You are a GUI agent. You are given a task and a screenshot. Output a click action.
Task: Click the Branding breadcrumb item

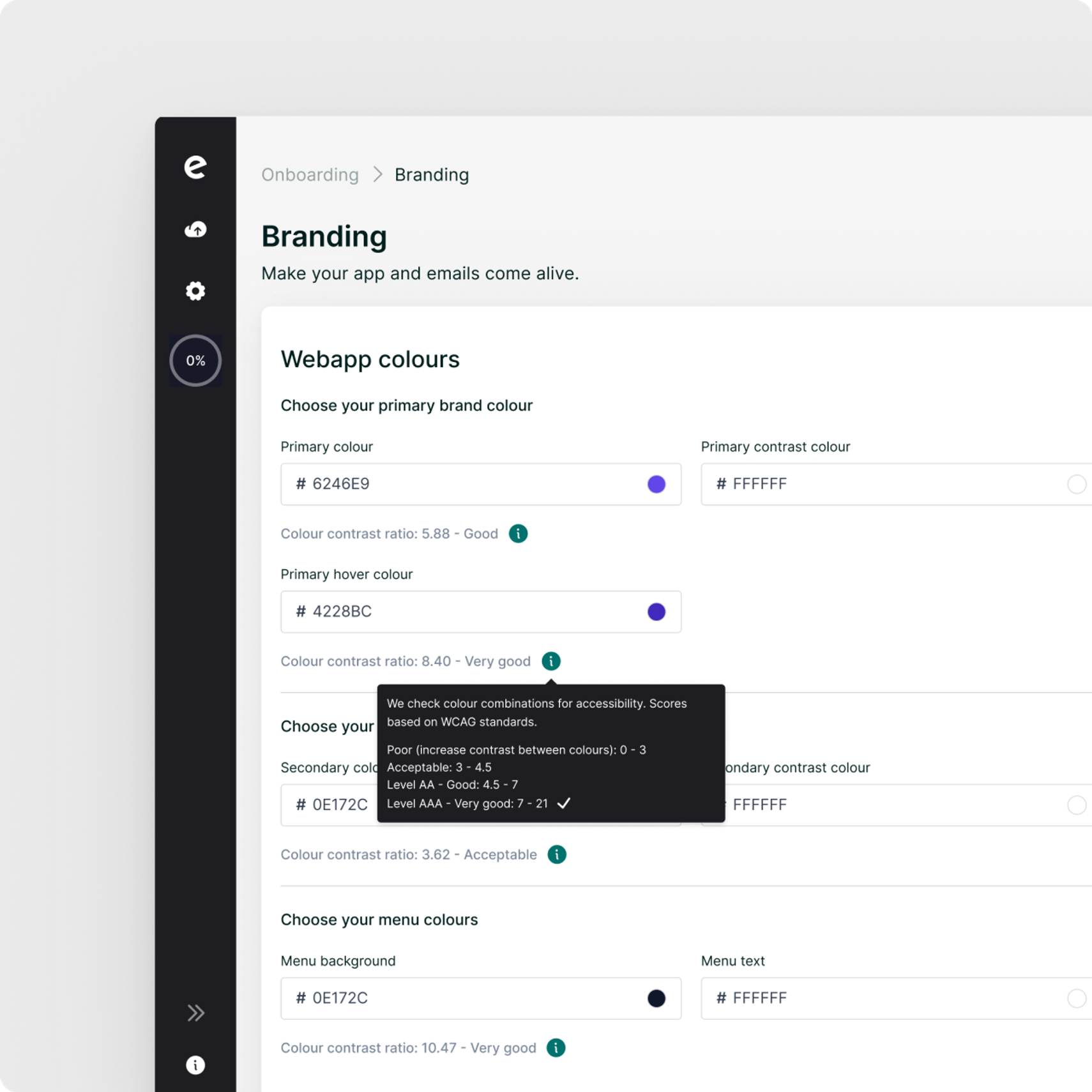coord(432,174)
